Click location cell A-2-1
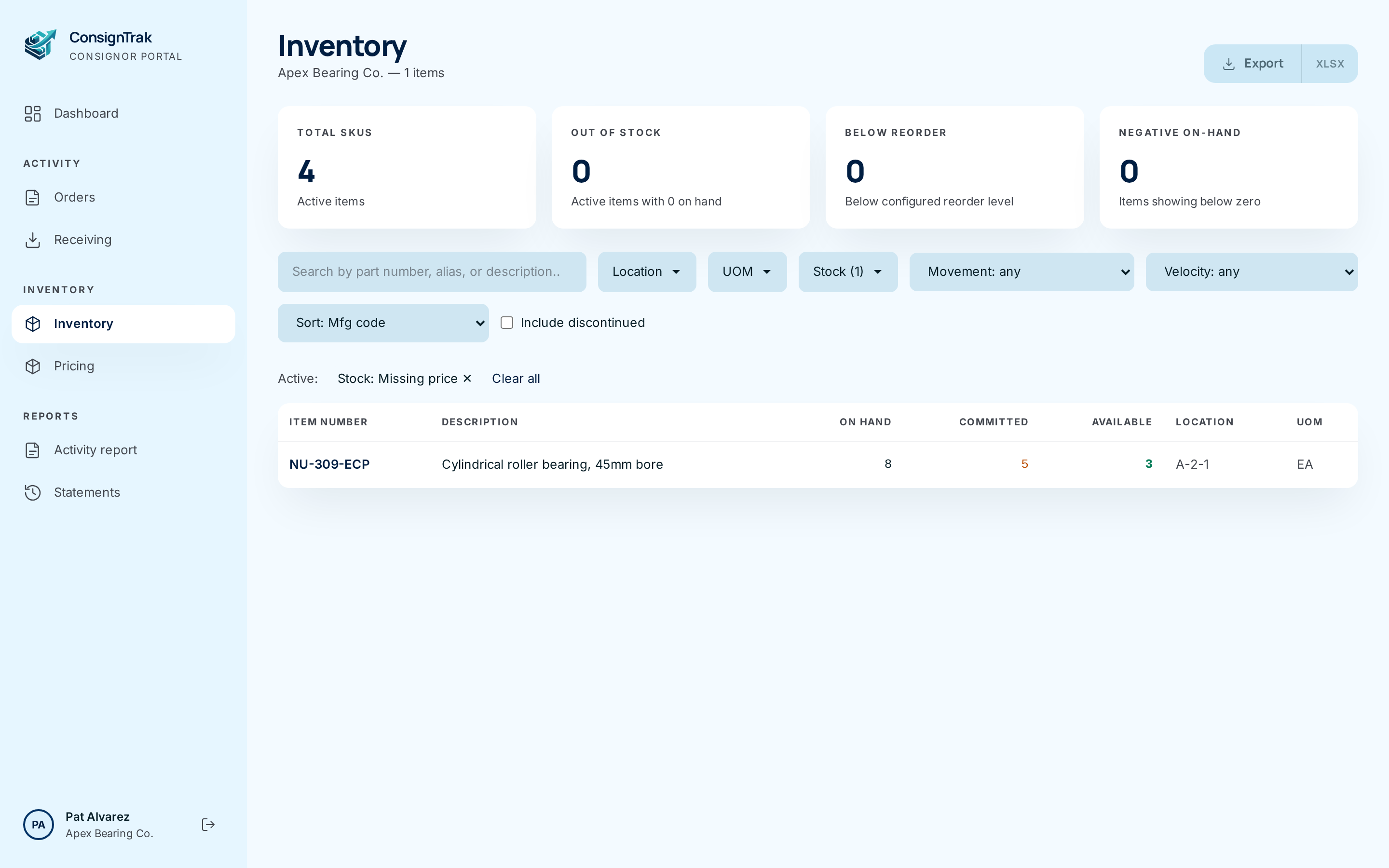This screenshot has height=868, width=1389. tap(1192, 464)
